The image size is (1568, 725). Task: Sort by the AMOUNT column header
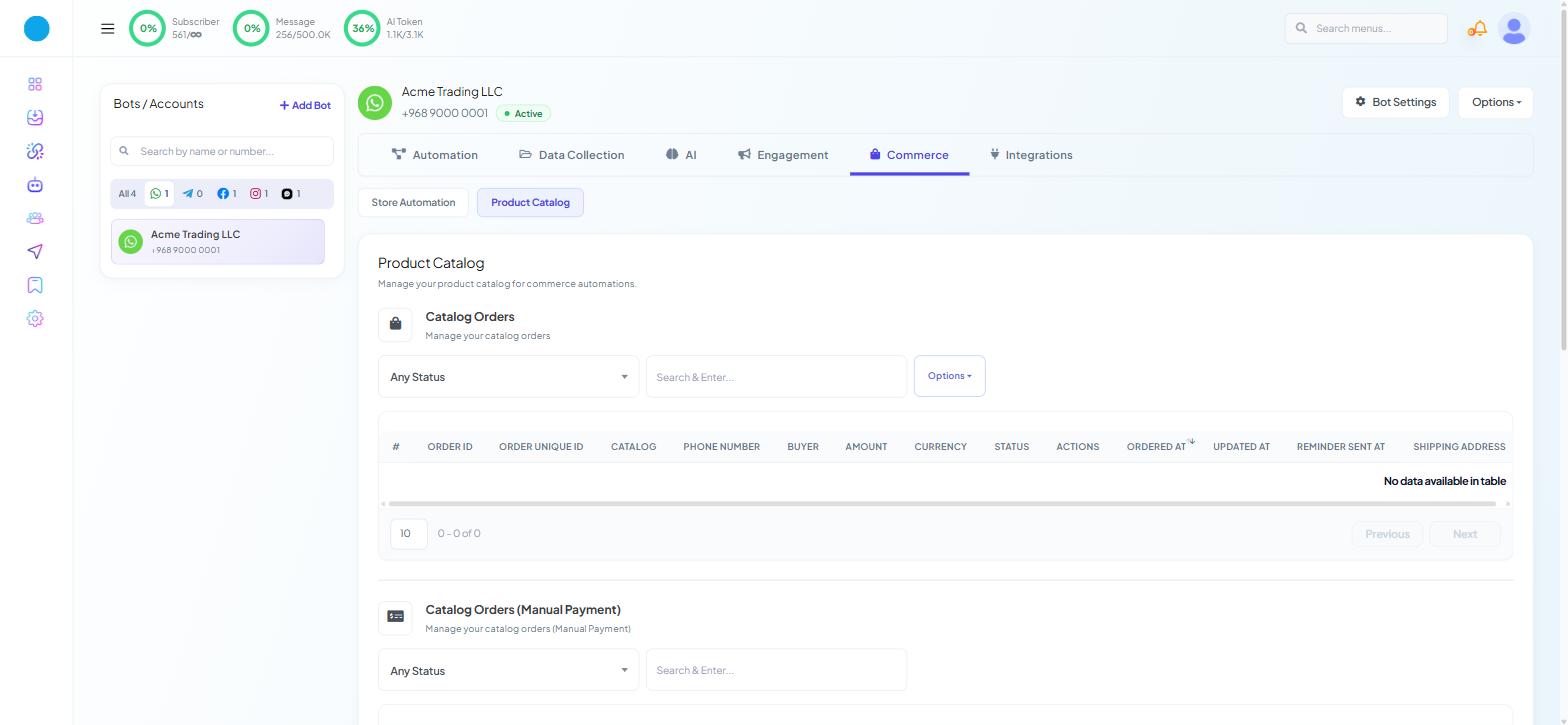(x=866, y=447)
